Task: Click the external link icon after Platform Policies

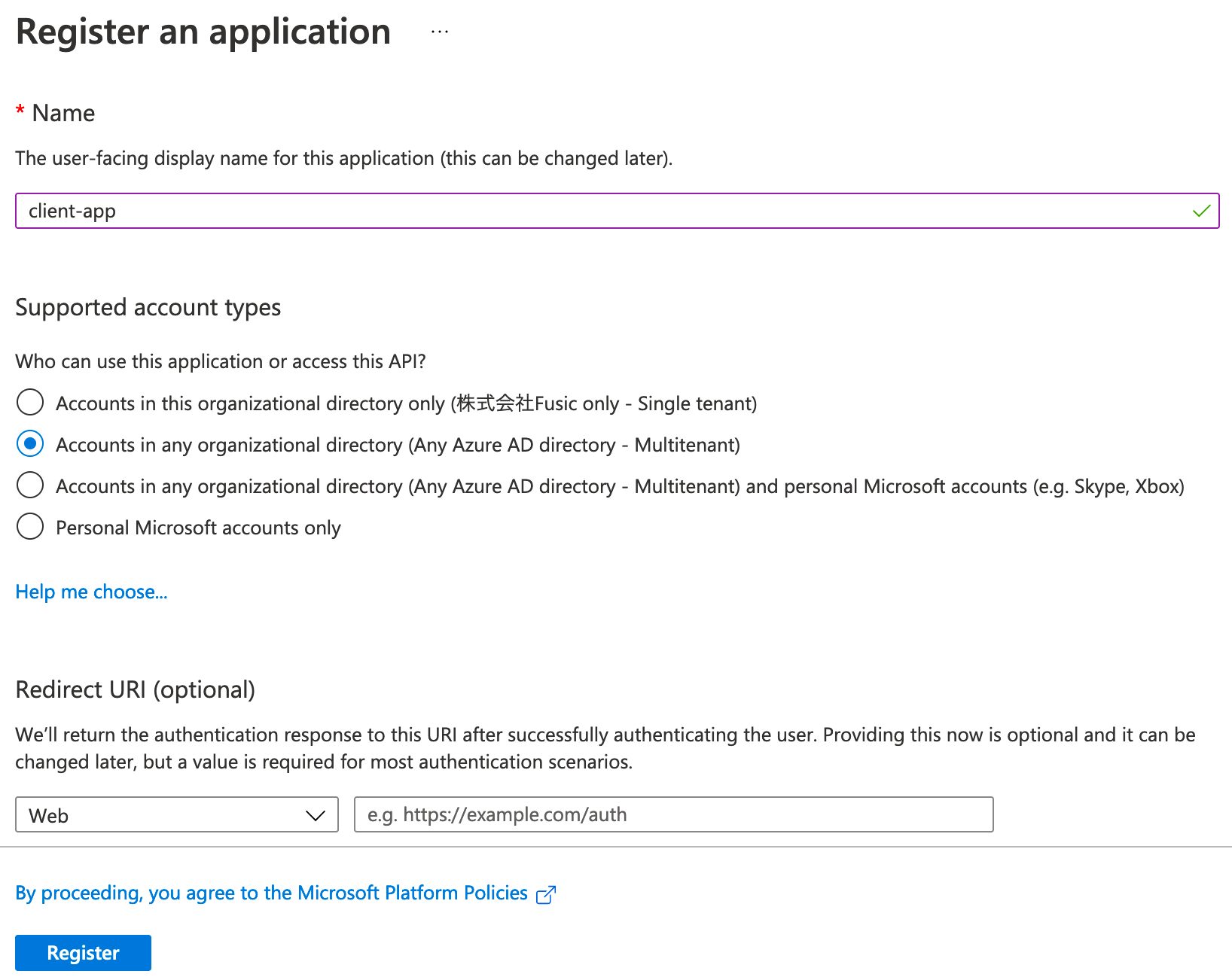Action: (x=545, y=894)
